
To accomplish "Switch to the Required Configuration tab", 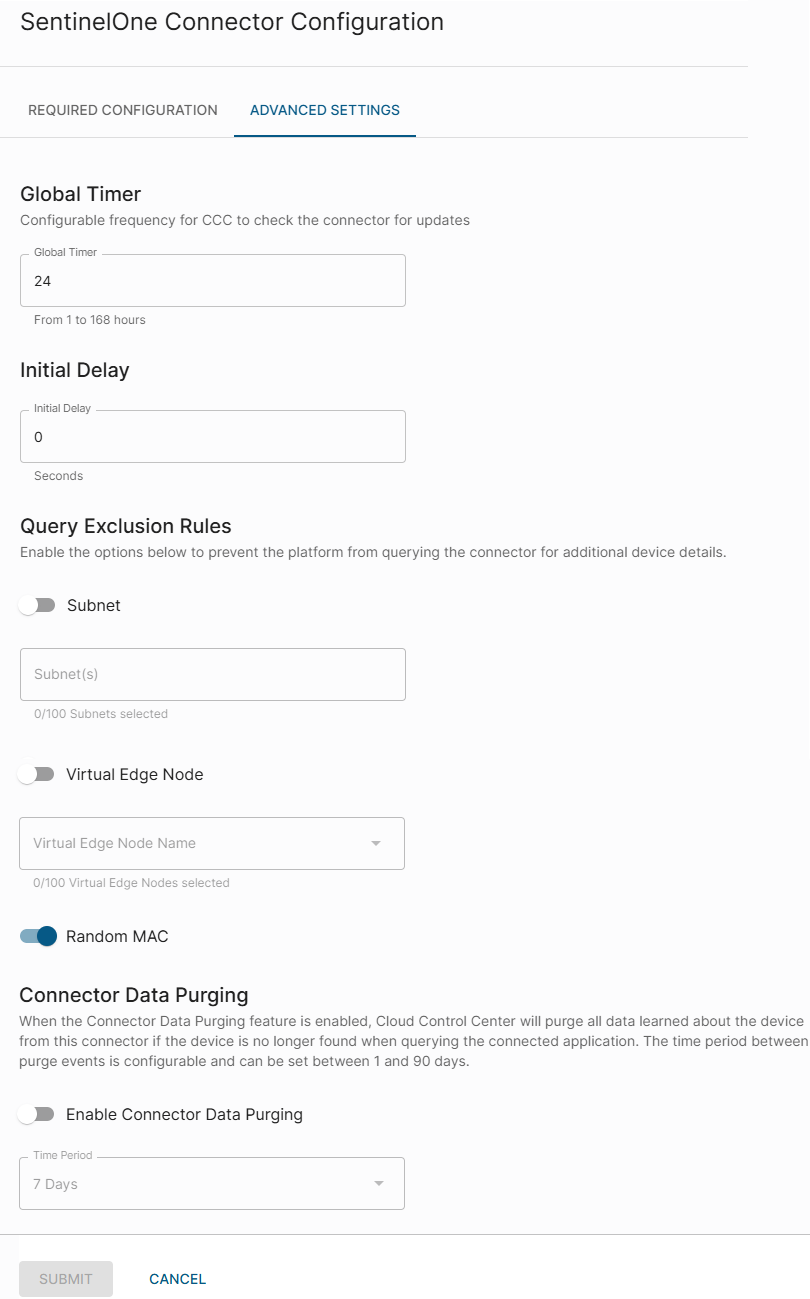I will tap(122, 110).
